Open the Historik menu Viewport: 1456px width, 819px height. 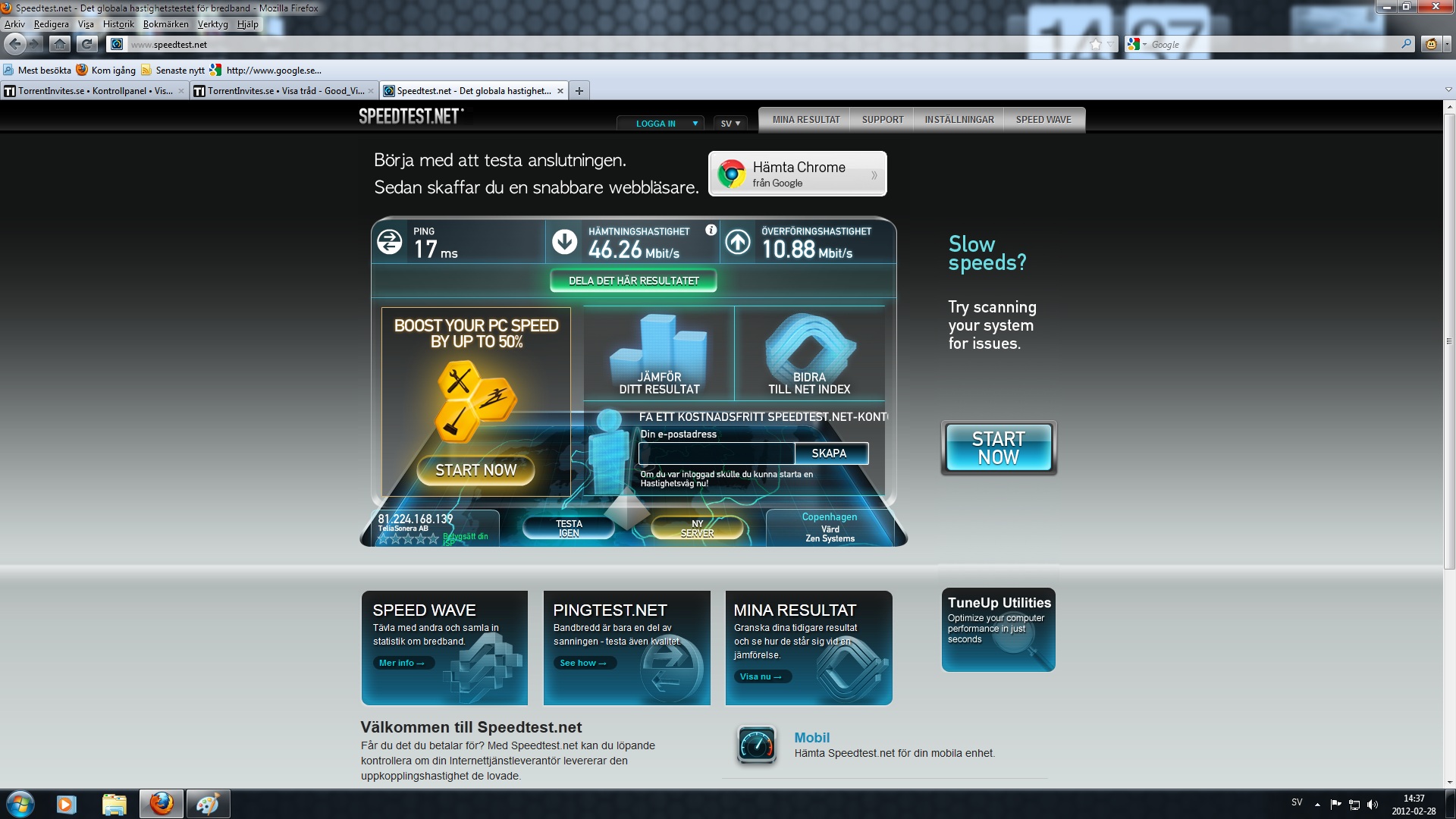118,24
